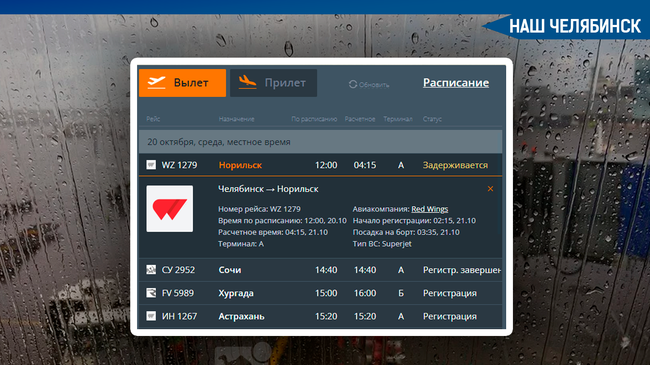Click the Red Wings logo thumbnail
Screen dimensions: 650x365
pyautogui.click(x=170, y=209)
